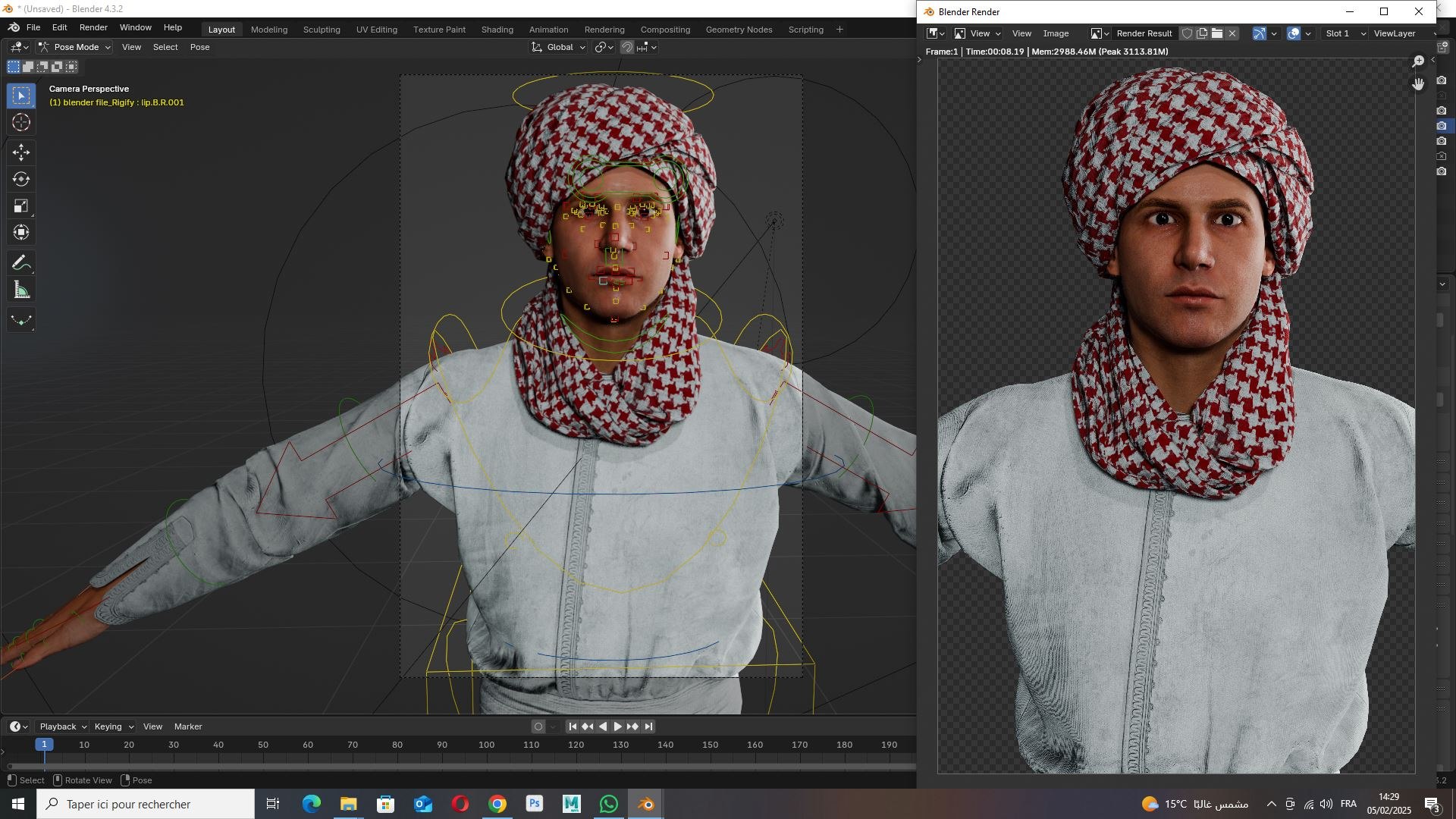Screen dimensions: 1456x819
Task: Open the Image menu in render window
Action: (1056, 33)
